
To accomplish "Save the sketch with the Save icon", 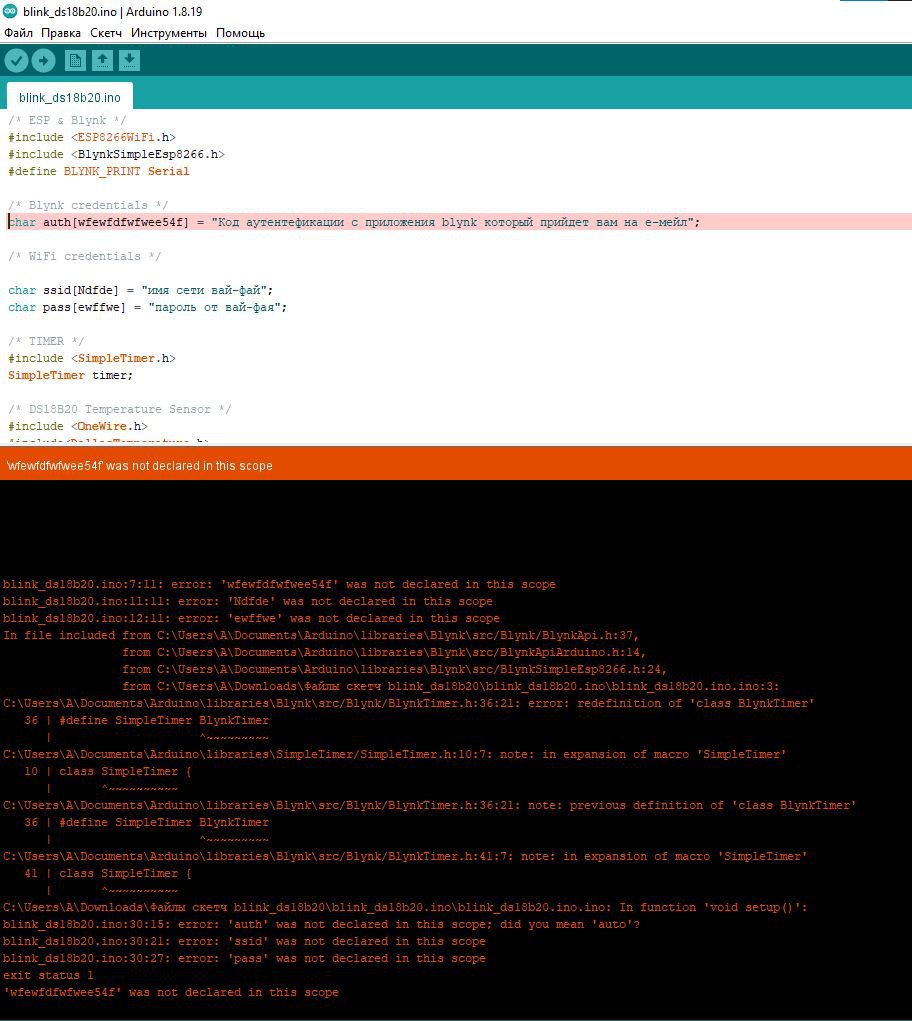I will click(130, 61).
